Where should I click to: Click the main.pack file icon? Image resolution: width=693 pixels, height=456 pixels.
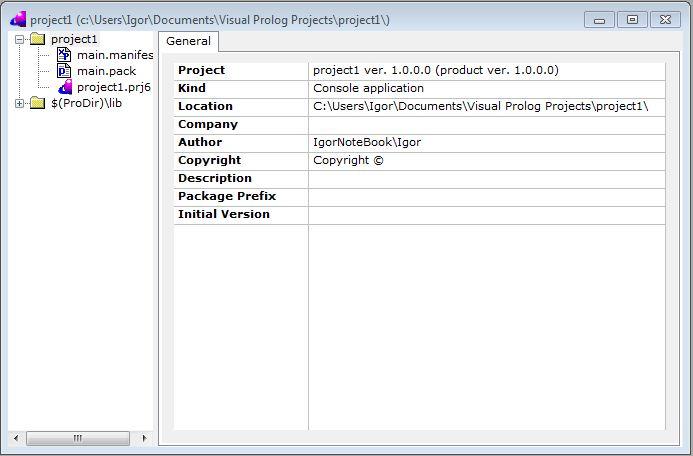64,71
